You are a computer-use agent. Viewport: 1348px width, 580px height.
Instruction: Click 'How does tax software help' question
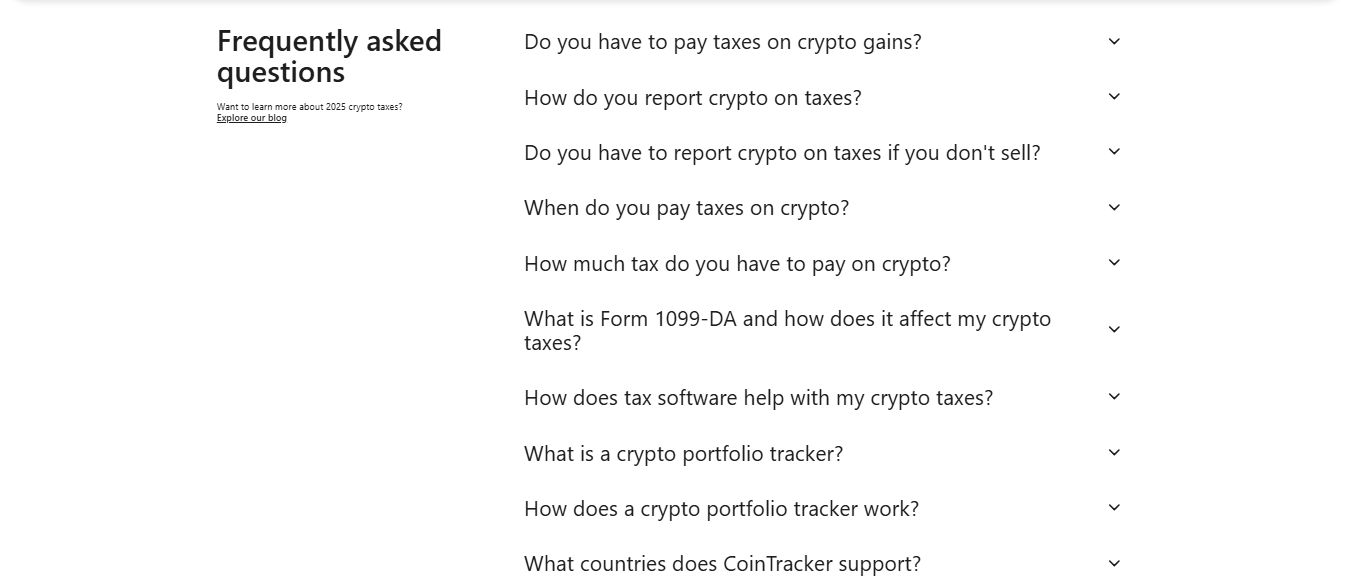coord(758,398)
